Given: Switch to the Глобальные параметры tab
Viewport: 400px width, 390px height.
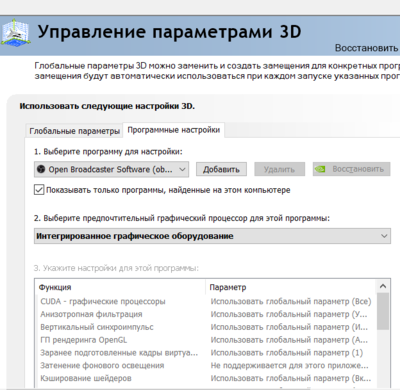Looking at the screenshot, I should tap(74, 131).
